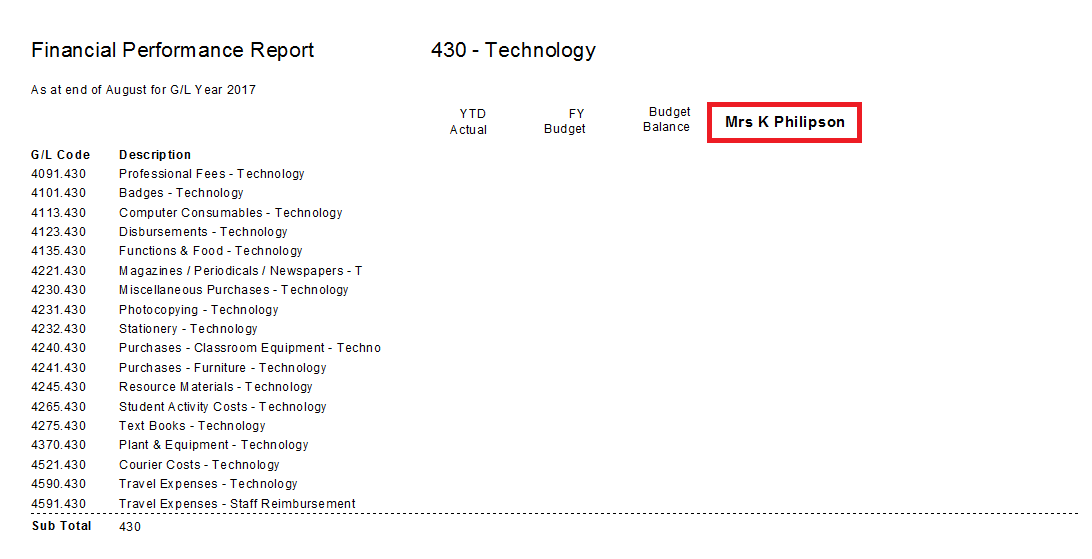Select code 4265.430
The width and height of the screenshot is (1092, 559).
(x=58, y=407)
